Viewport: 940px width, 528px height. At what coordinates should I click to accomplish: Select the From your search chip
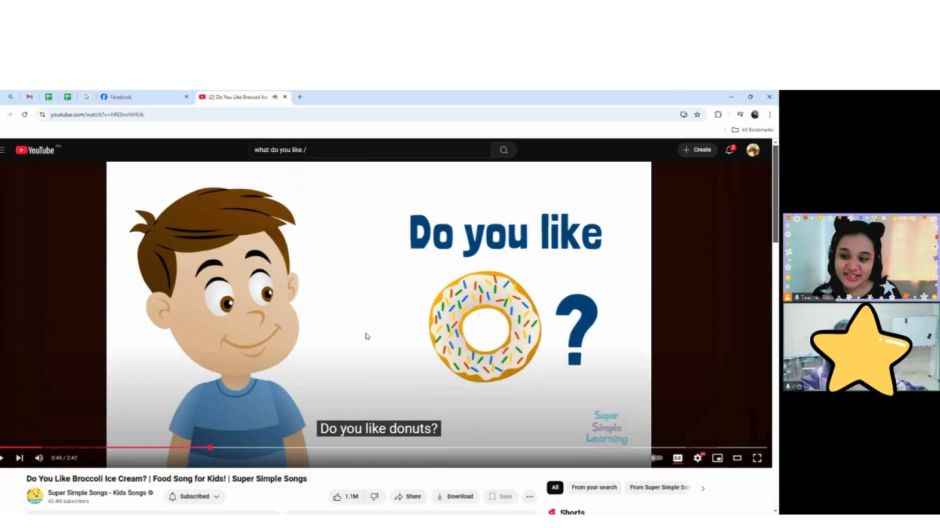593,487
